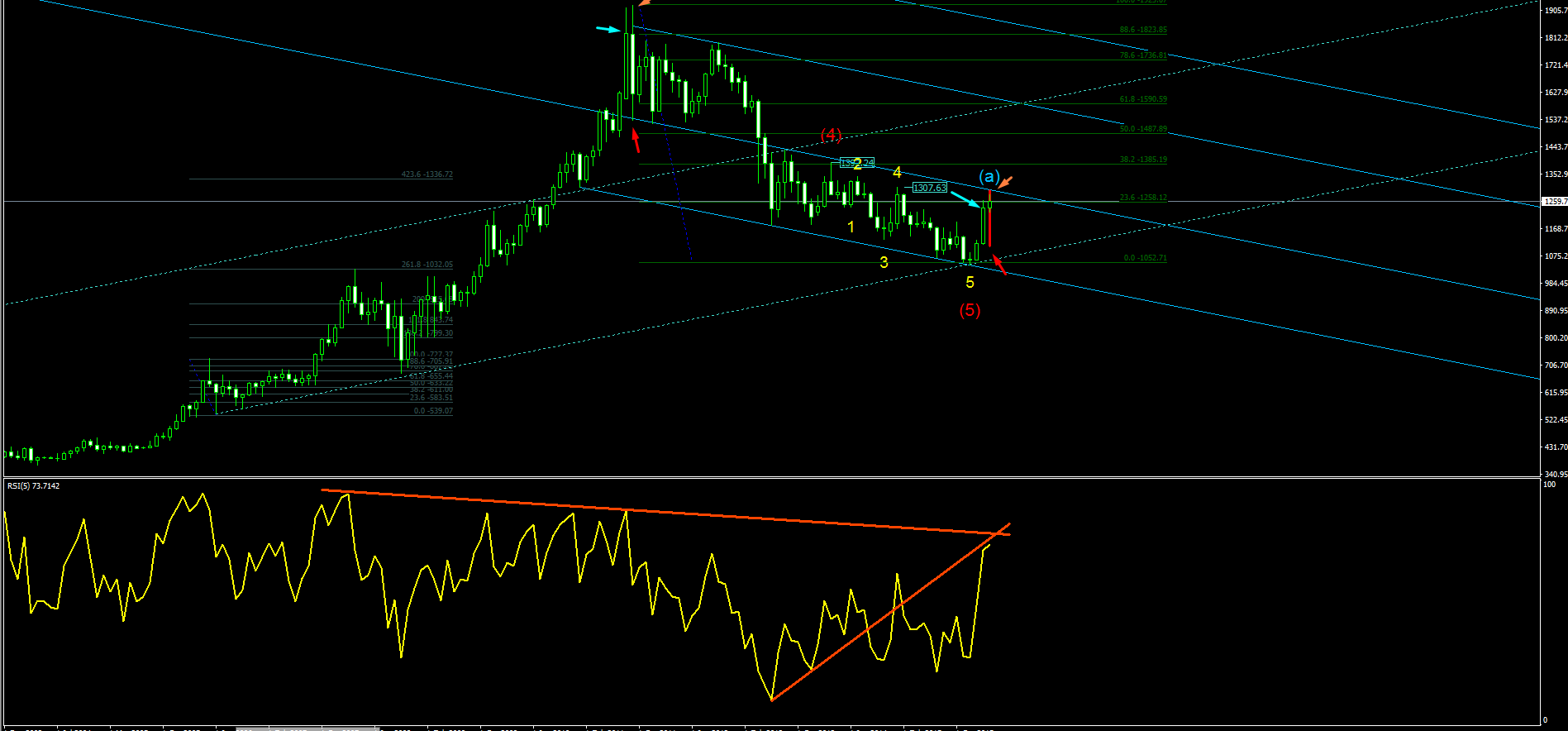Click the current price marker 1259.7
Image resolution: width=1568 pixels, height=731 pixels.
(1555, 202)
